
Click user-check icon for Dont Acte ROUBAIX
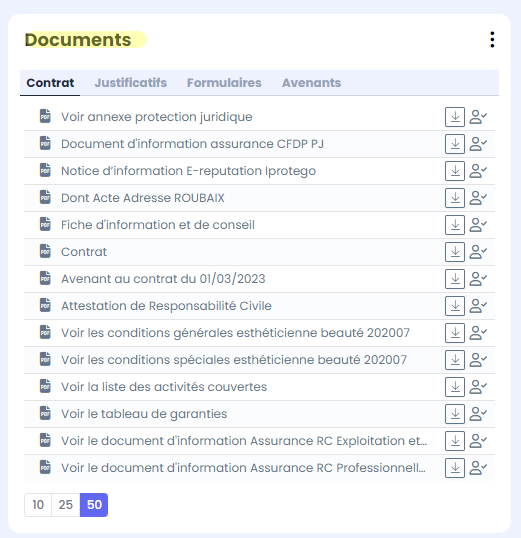478,198
